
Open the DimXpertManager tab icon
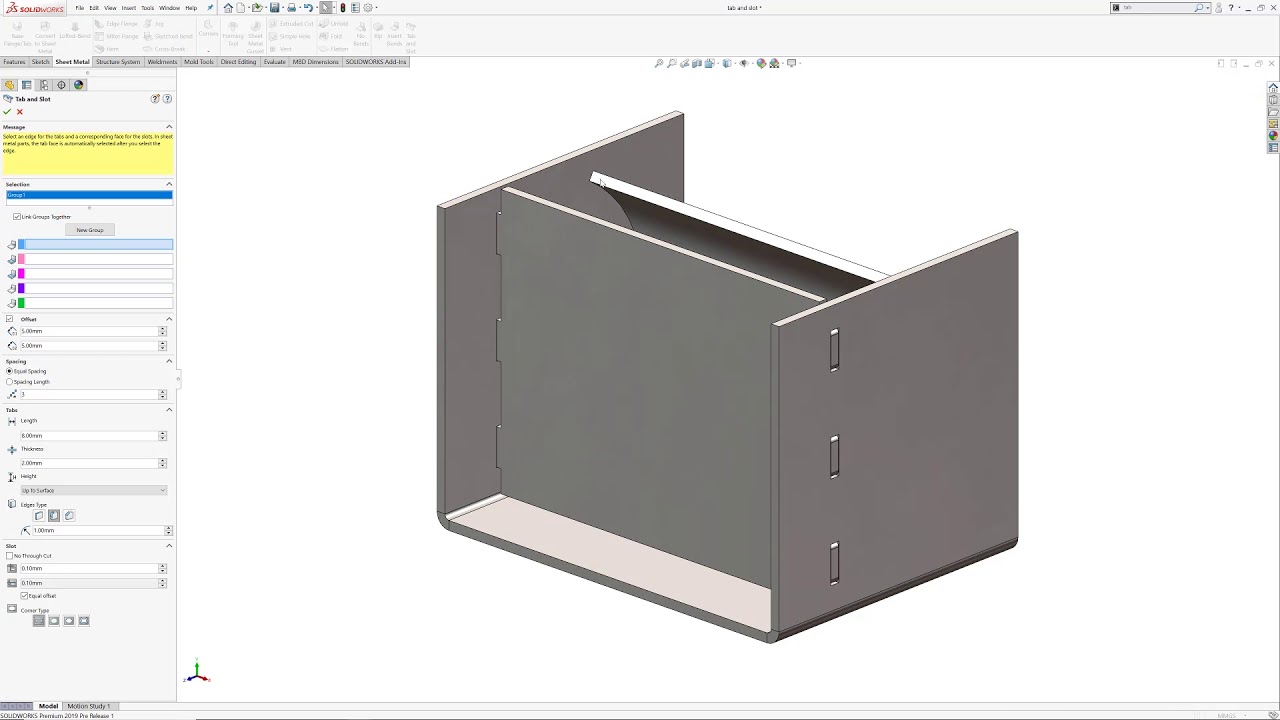[61, 85]
